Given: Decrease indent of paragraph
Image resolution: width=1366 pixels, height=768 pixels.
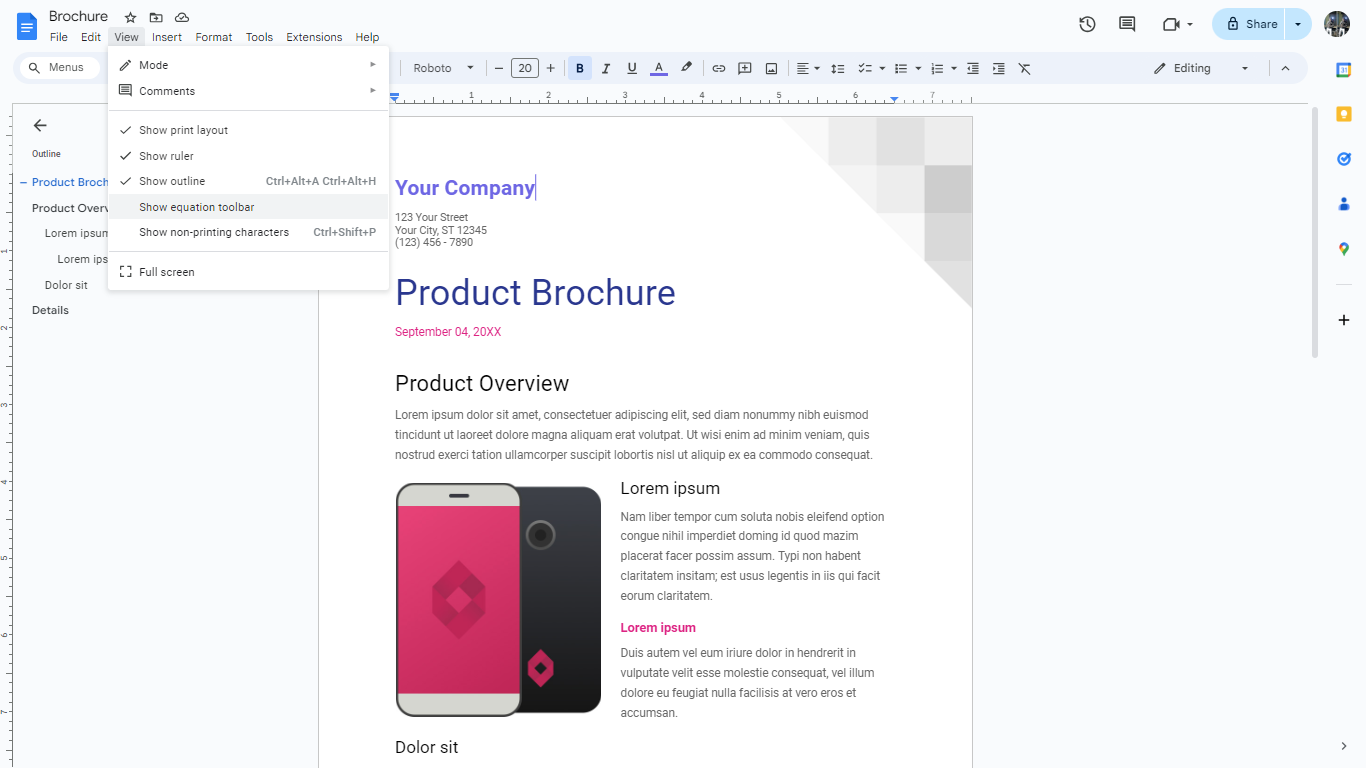Looking at the screenshot, I should (972, 68).
